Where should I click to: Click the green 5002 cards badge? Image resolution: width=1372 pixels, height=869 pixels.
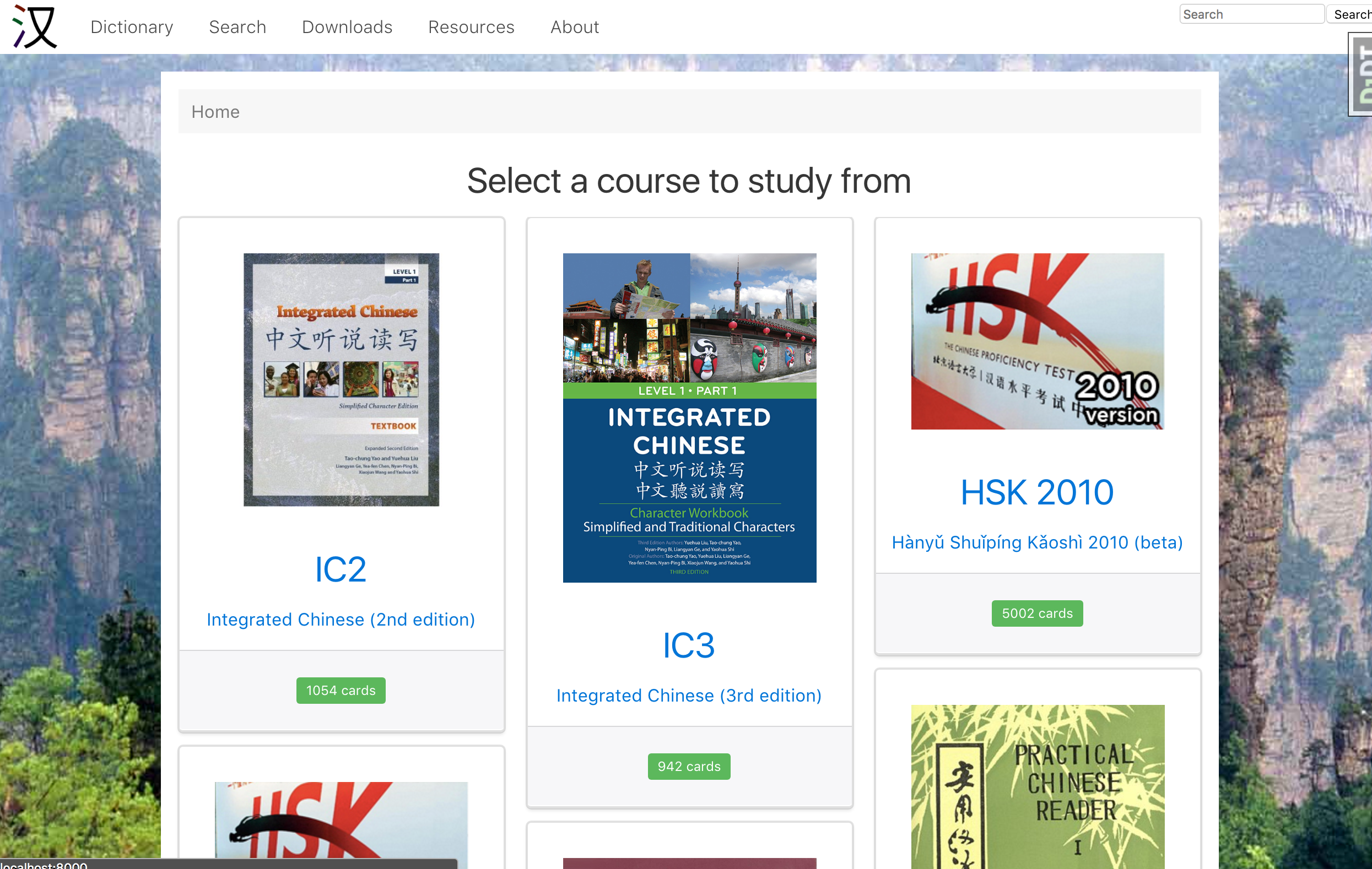coord(1037,613)
